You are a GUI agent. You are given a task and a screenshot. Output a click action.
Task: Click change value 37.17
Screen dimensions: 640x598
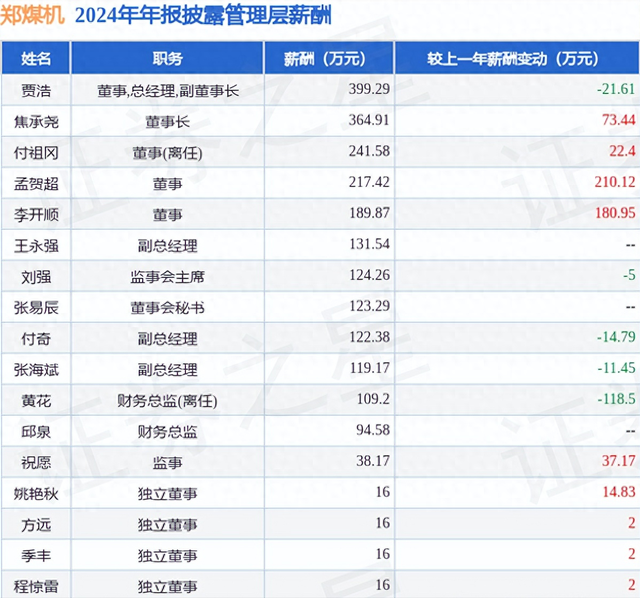pos(618,461)
